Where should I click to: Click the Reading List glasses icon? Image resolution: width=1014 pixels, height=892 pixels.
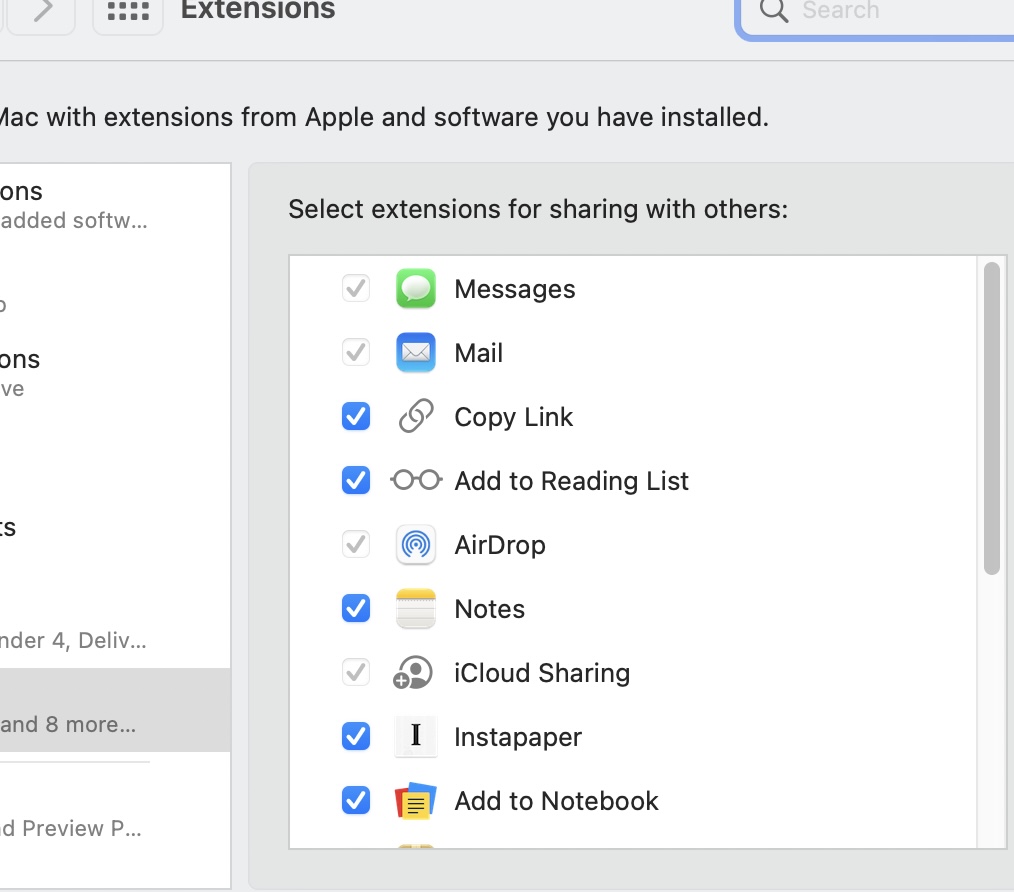416,480
